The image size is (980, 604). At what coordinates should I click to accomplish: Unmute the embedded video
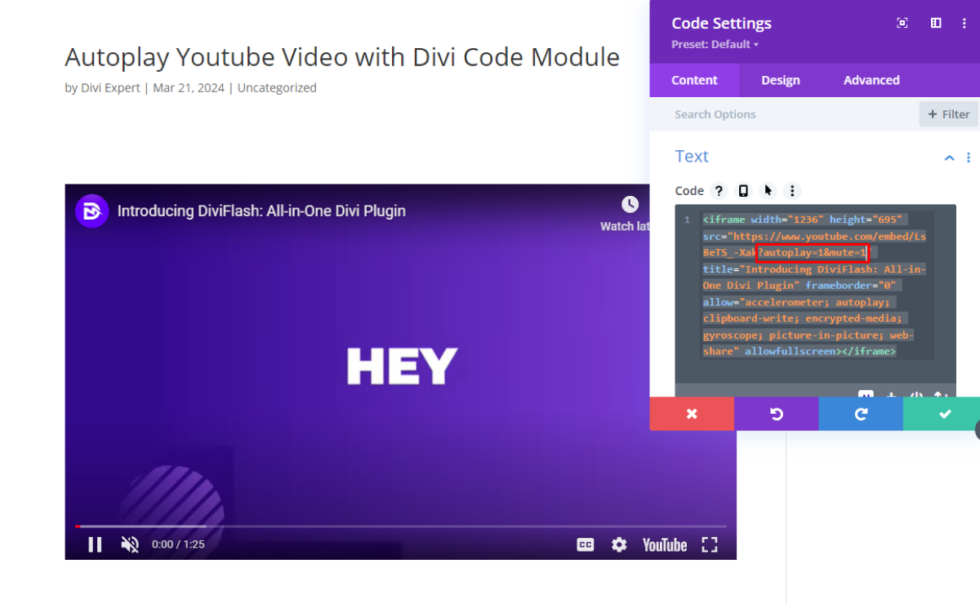point(129,545)
